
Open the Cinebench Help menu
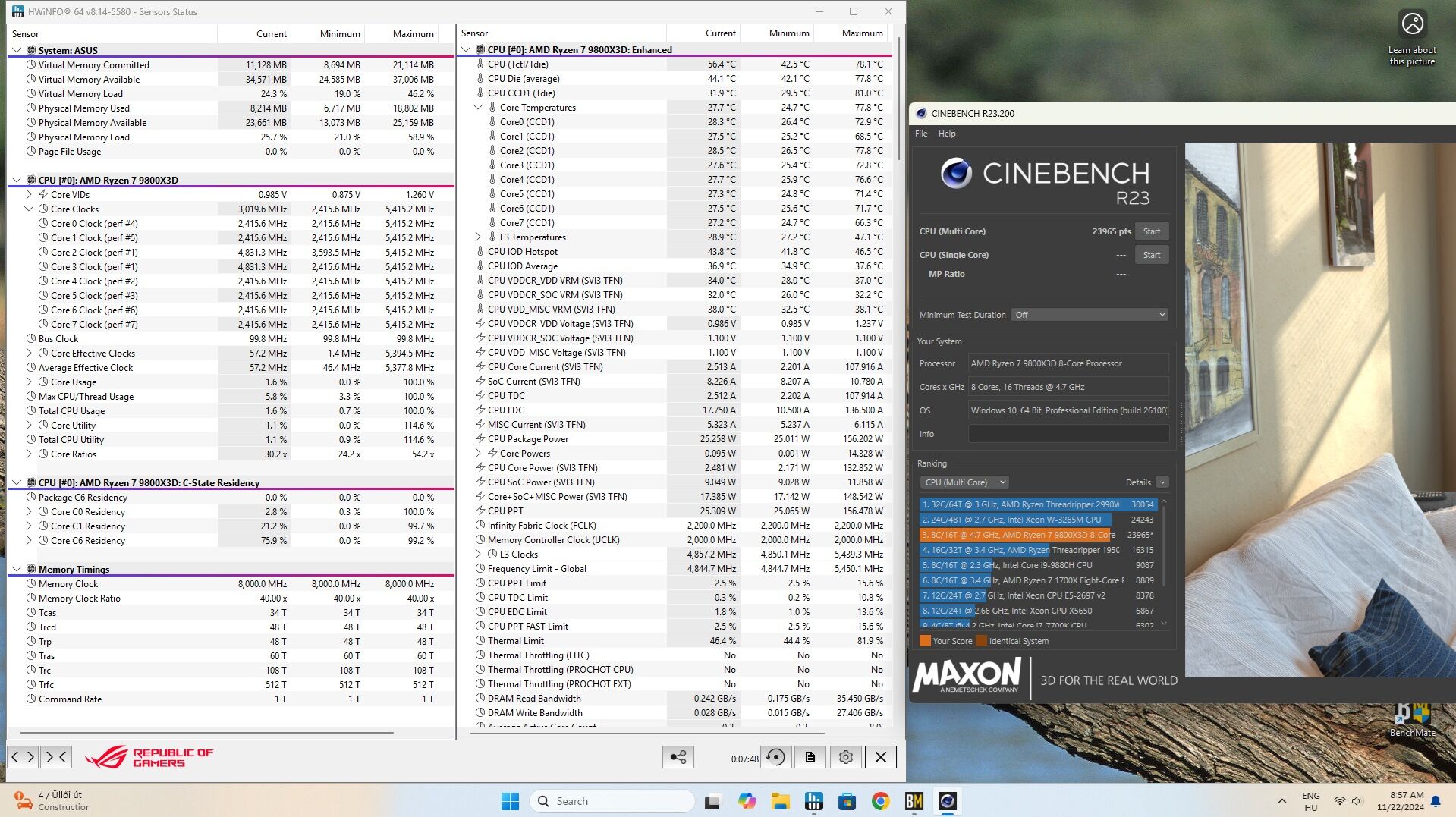point(947,134)
